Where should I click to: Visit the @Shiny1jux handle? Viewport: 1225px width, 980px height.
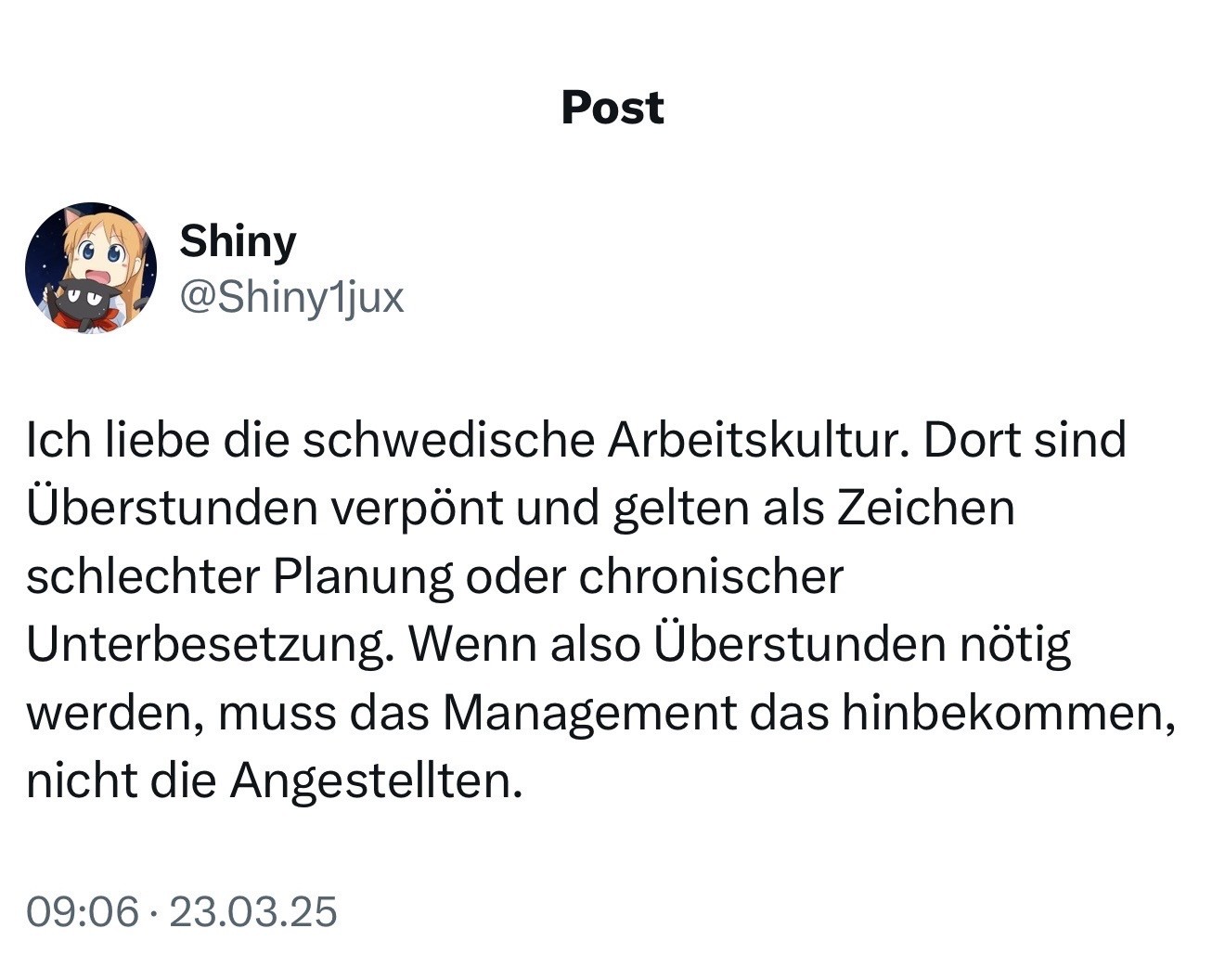click(291, 297)
